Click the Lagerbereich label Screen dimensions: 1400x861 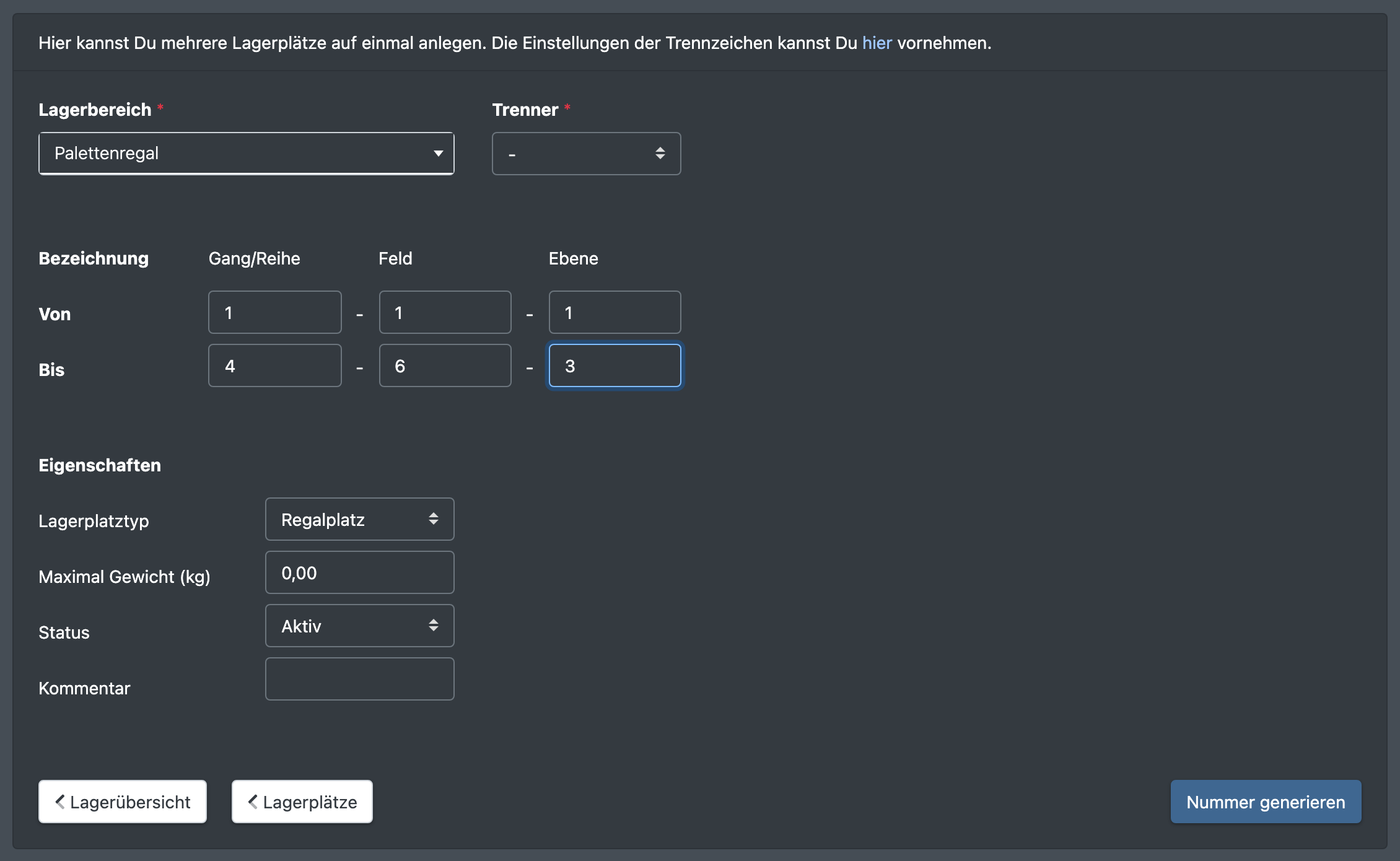click(95, 110)
